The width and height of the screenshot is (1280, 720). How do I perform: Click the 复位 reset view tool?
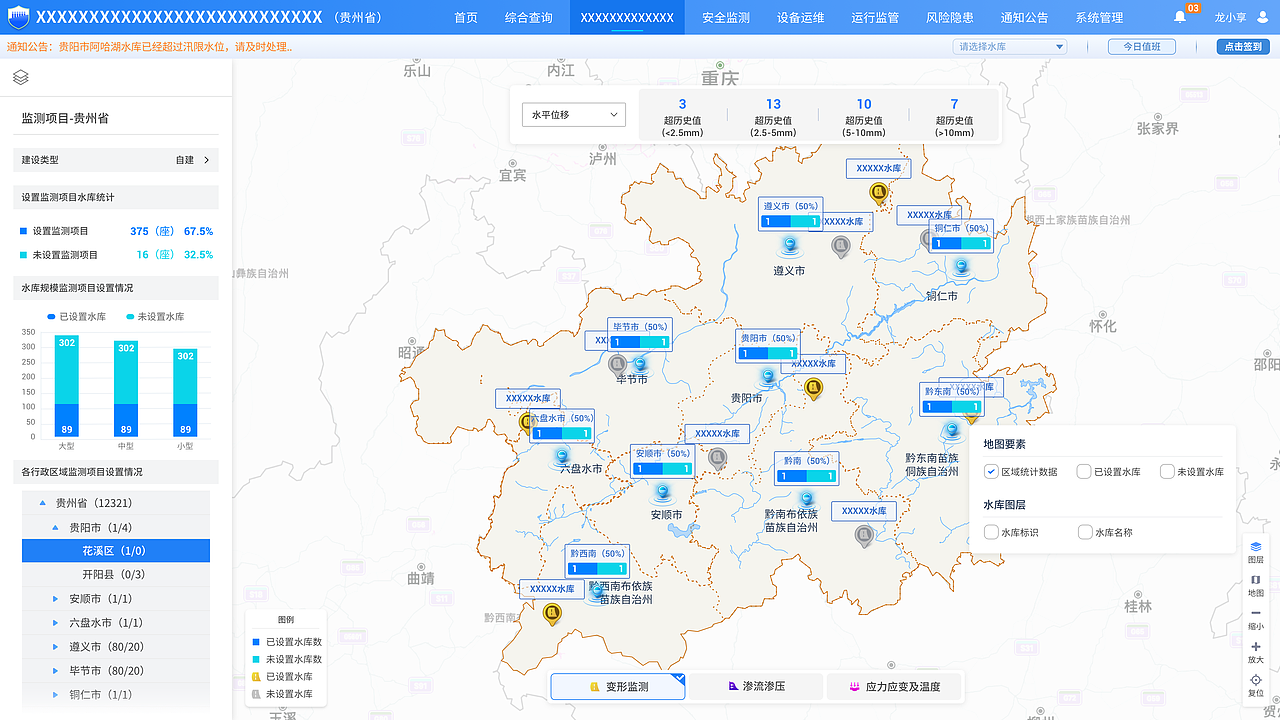(1255, 686)
